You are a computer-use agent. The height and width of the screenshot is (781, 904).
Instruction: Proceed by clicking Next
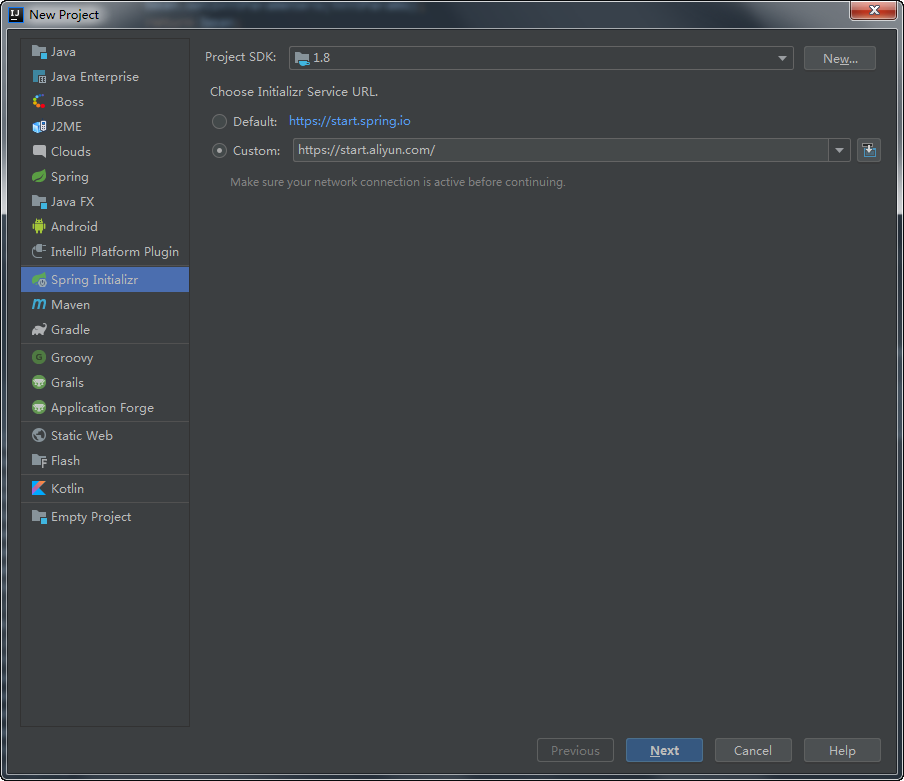click(663, 750)
